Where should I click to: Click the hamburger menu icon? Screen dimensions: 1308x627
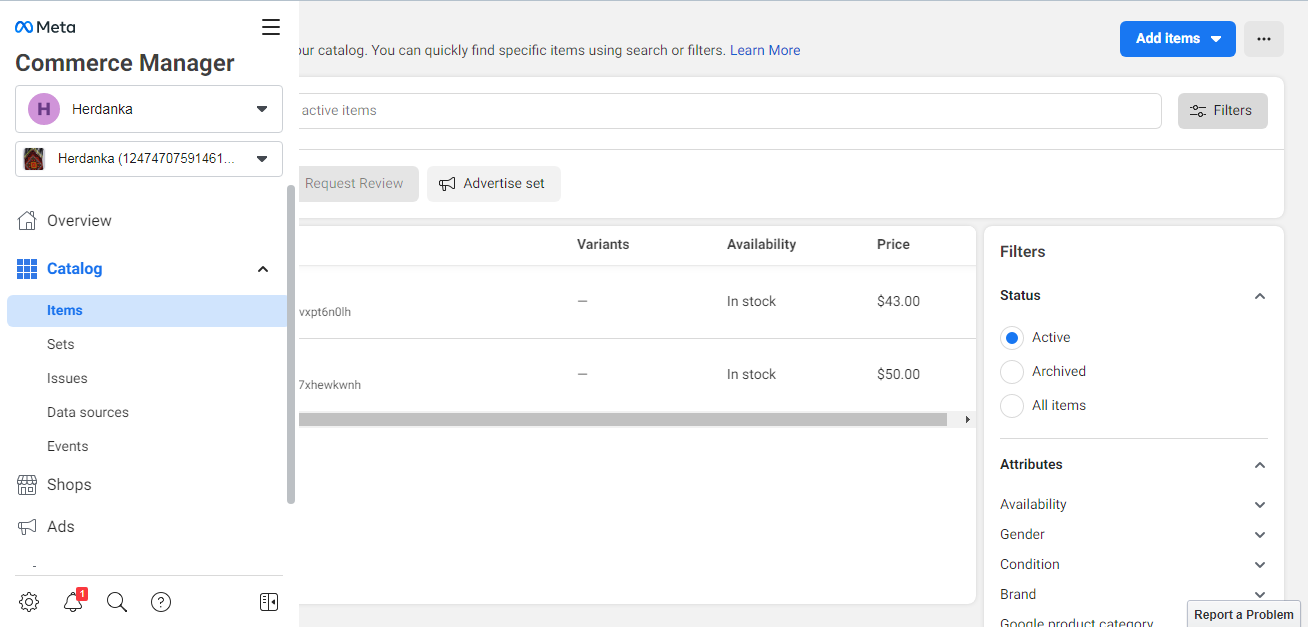point(271,27)
